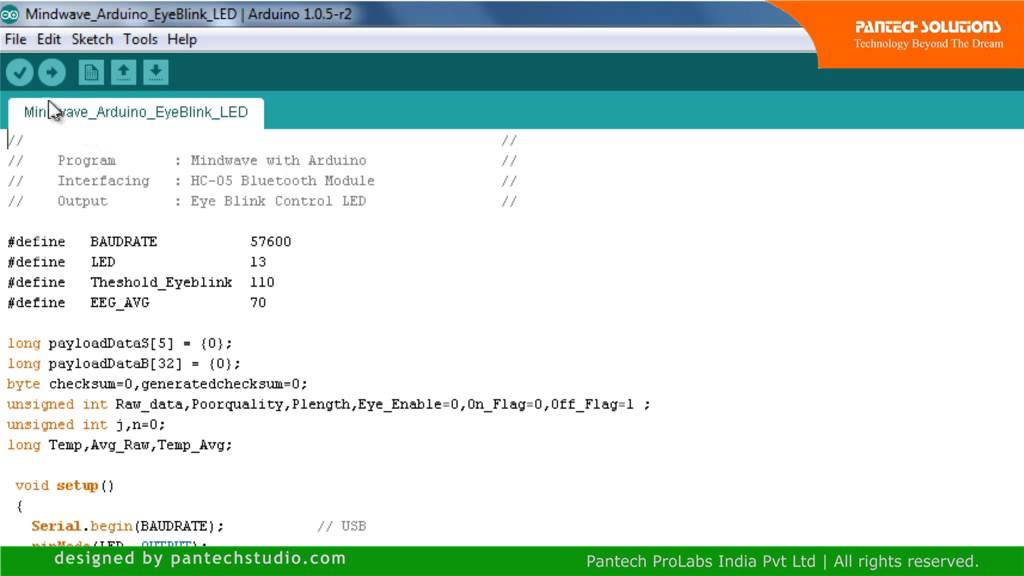This screenshot has width=1024, height=576.
Task: Click the Arduino logo in title bar
Action: [x=10, y=14]
